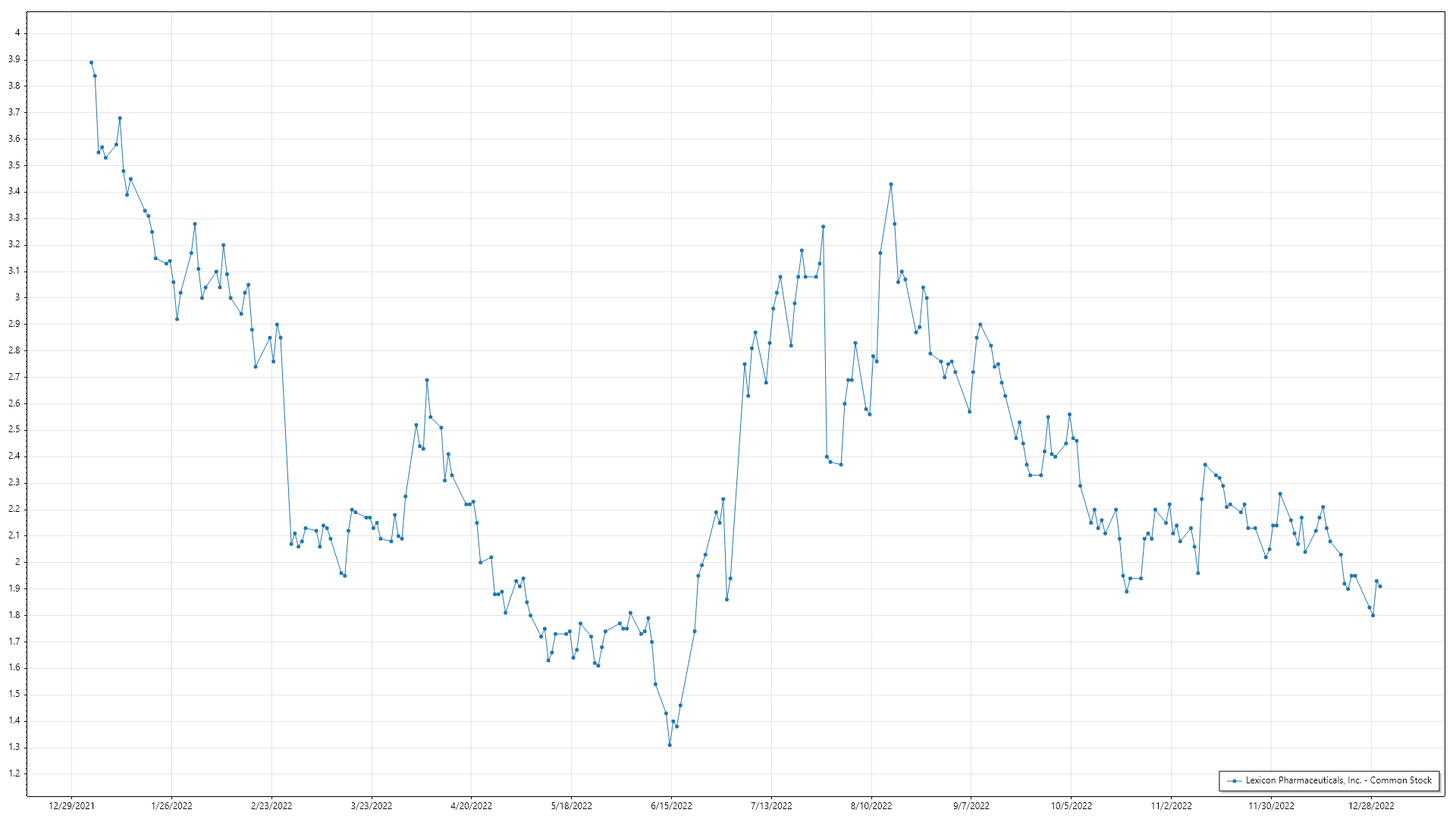Click the legend's blue line marker icon
The width and height of the screenshot is (1456, 819).
(1235, 781)
